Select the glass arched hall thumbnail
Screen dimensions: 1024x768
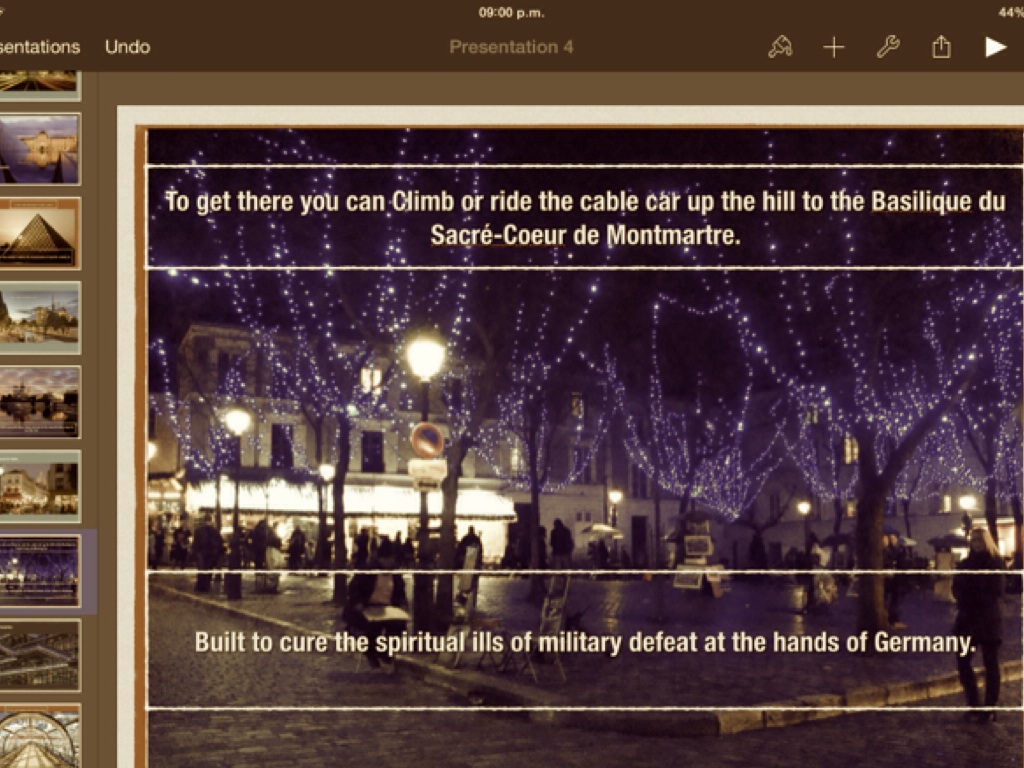point(40,735)
